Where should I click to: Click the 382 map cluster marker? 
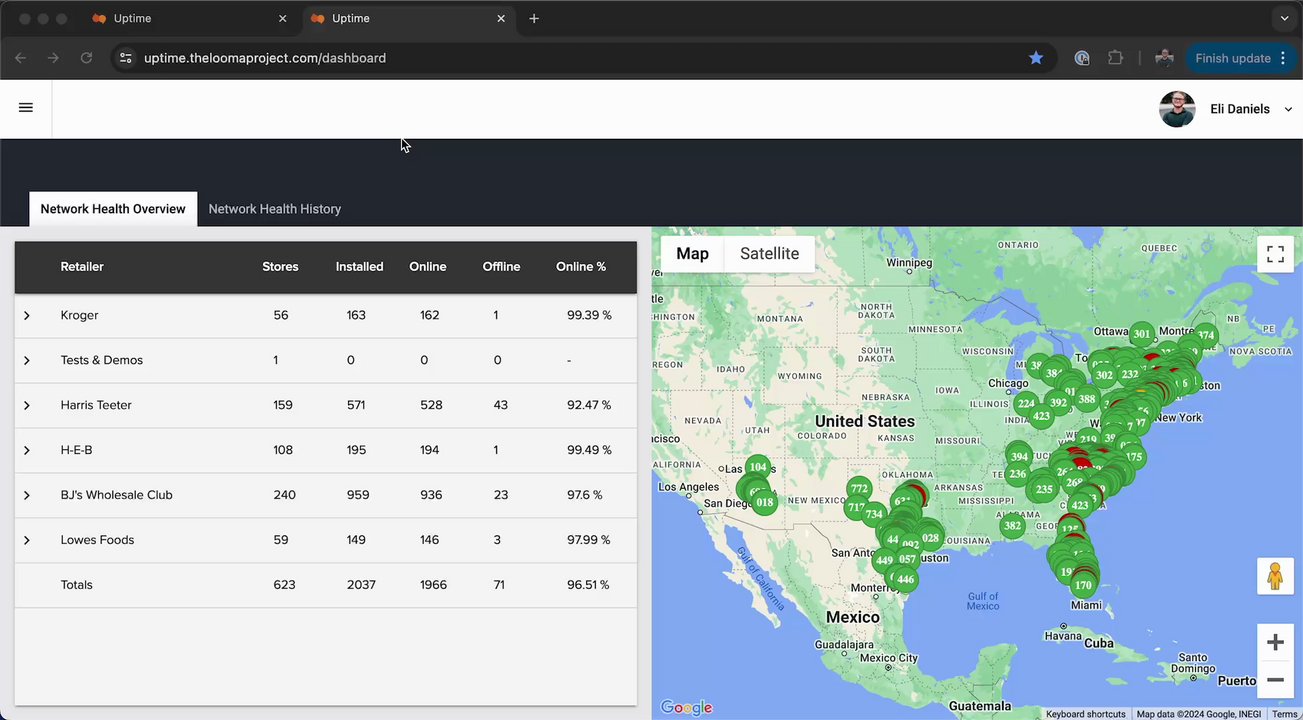point(1012,526)
